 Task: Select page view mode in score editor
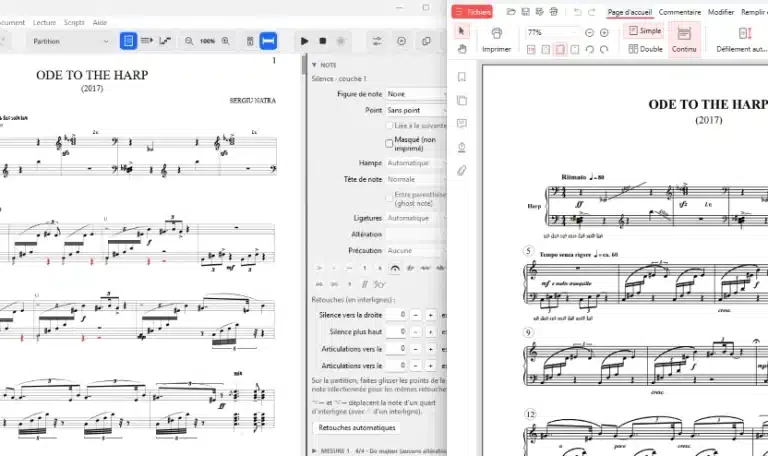[128, 41]
